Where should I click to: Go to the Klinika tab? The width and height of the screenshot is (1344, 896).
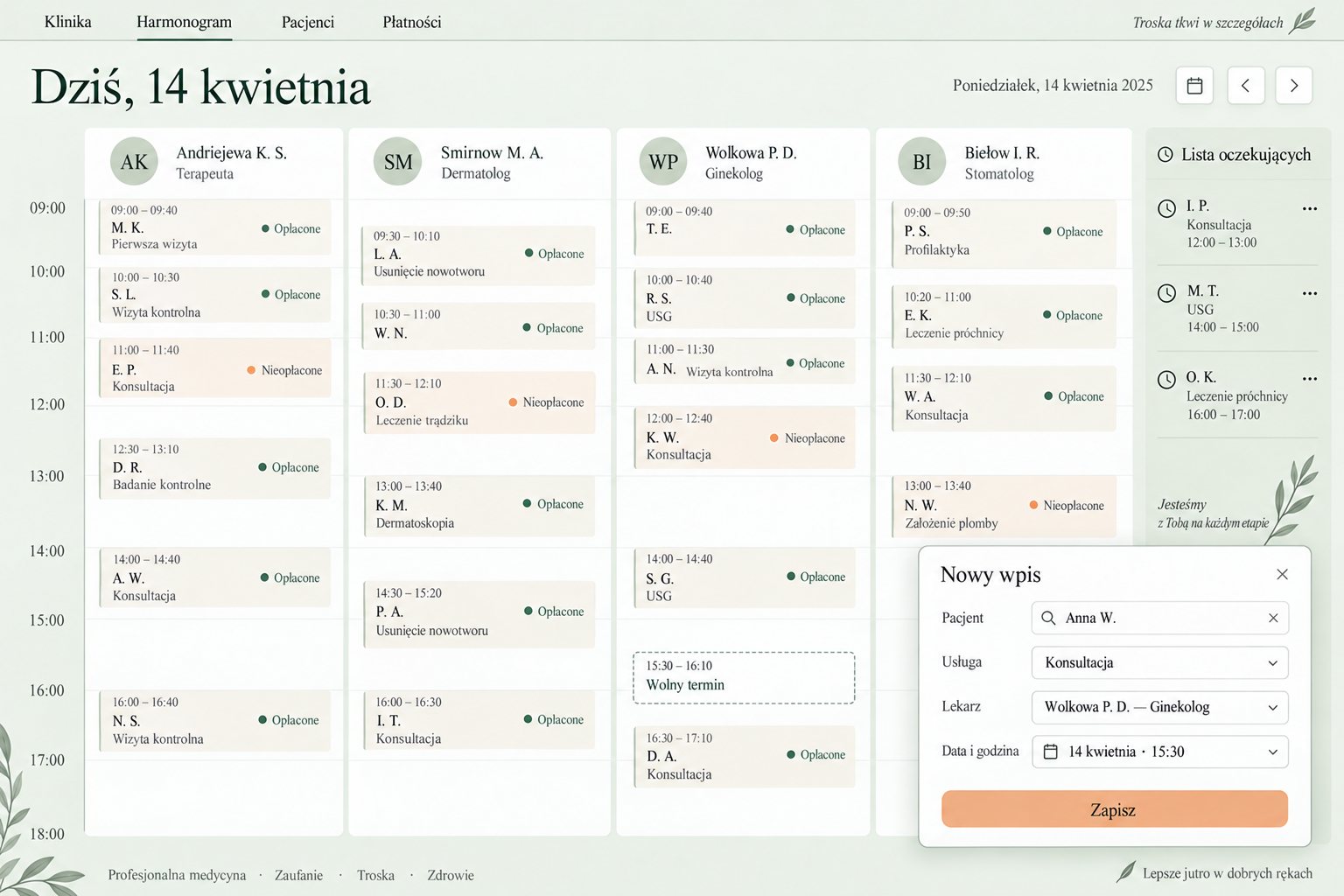(67, 22)
